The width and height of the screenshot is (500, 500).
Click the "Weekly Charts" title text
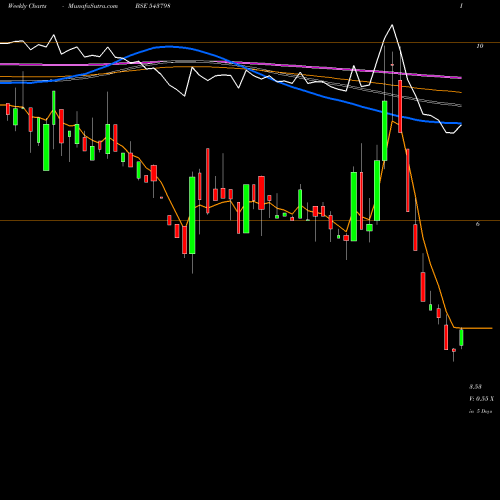[x=27, y=6]
